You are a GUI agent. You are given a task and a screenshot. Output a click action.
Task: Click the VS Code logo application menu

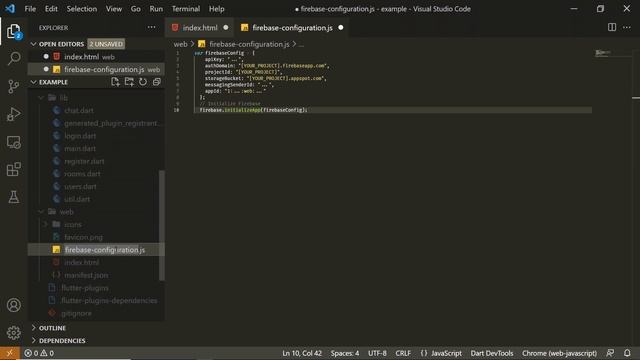[10, 9]
